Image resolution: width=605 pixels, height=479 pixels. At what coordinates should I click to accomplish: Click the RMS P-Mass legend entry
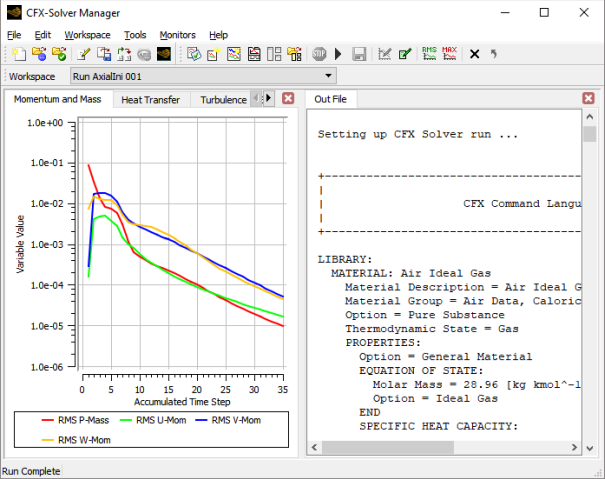coord(76,420)
